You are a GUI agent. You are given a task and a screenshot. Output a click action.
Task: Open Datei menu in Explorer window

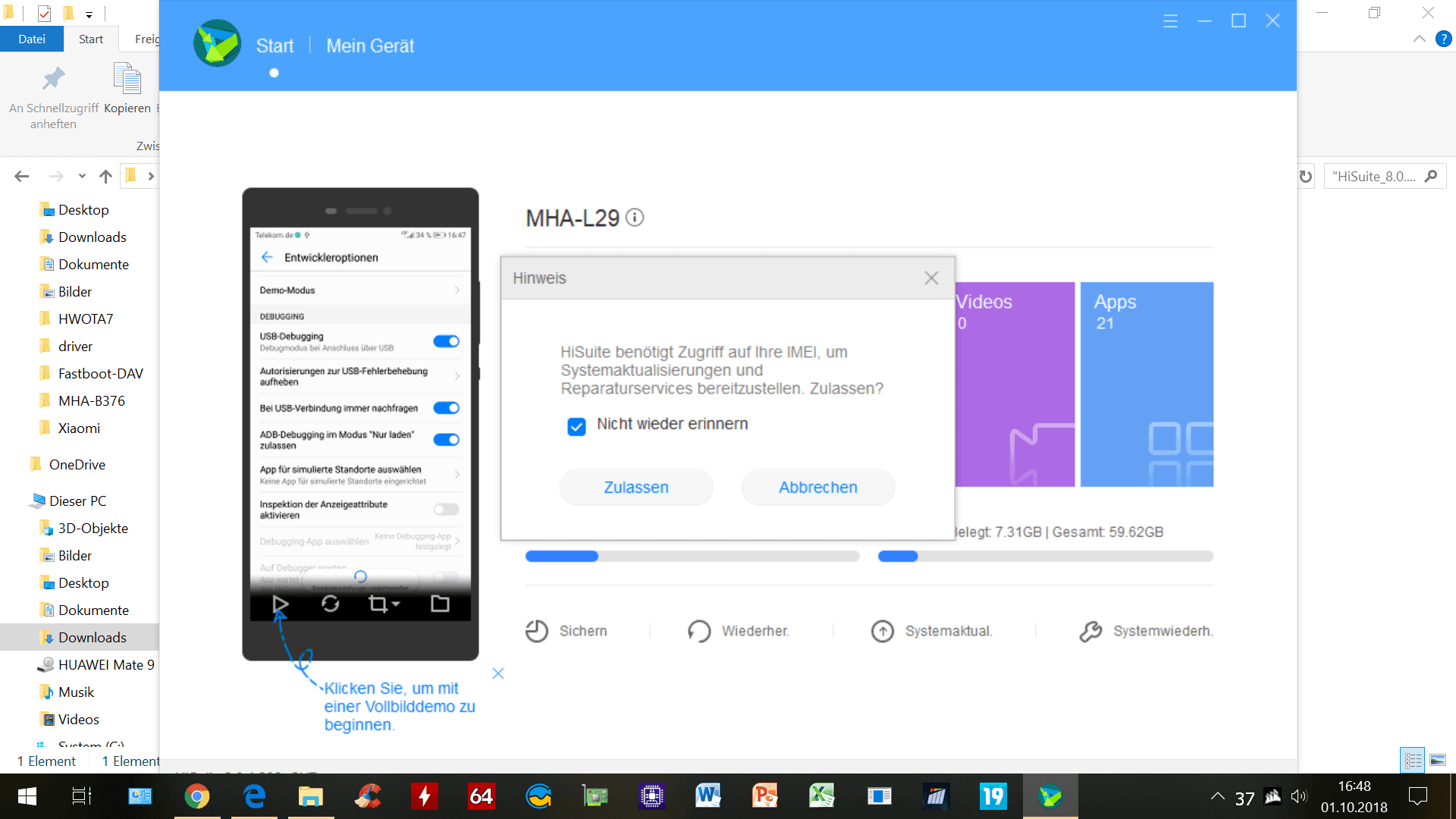point(32,39)
